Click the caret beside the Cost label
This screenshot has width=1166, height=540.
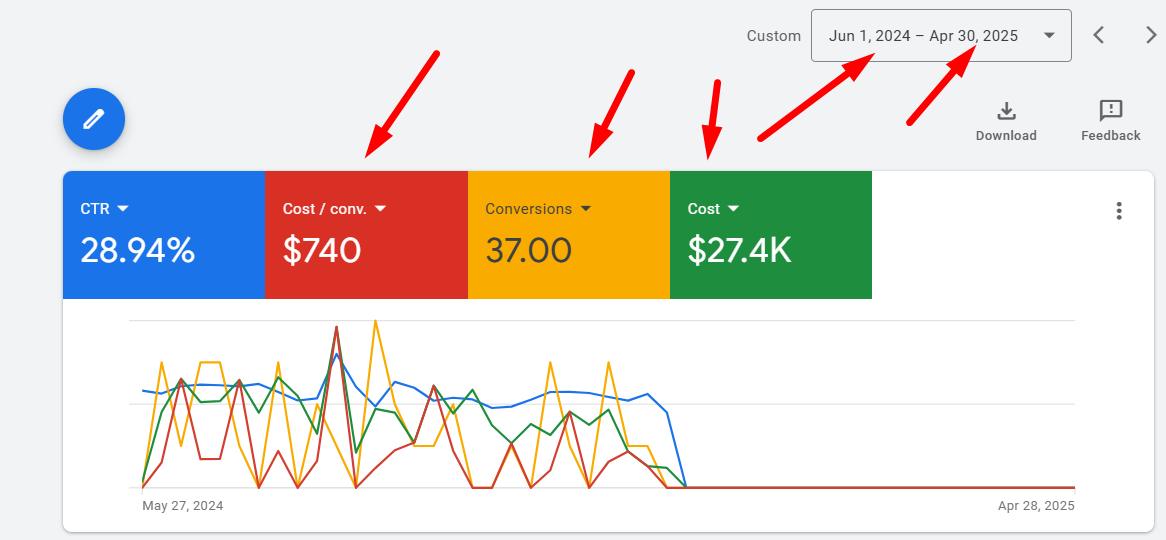coord(733,209)
